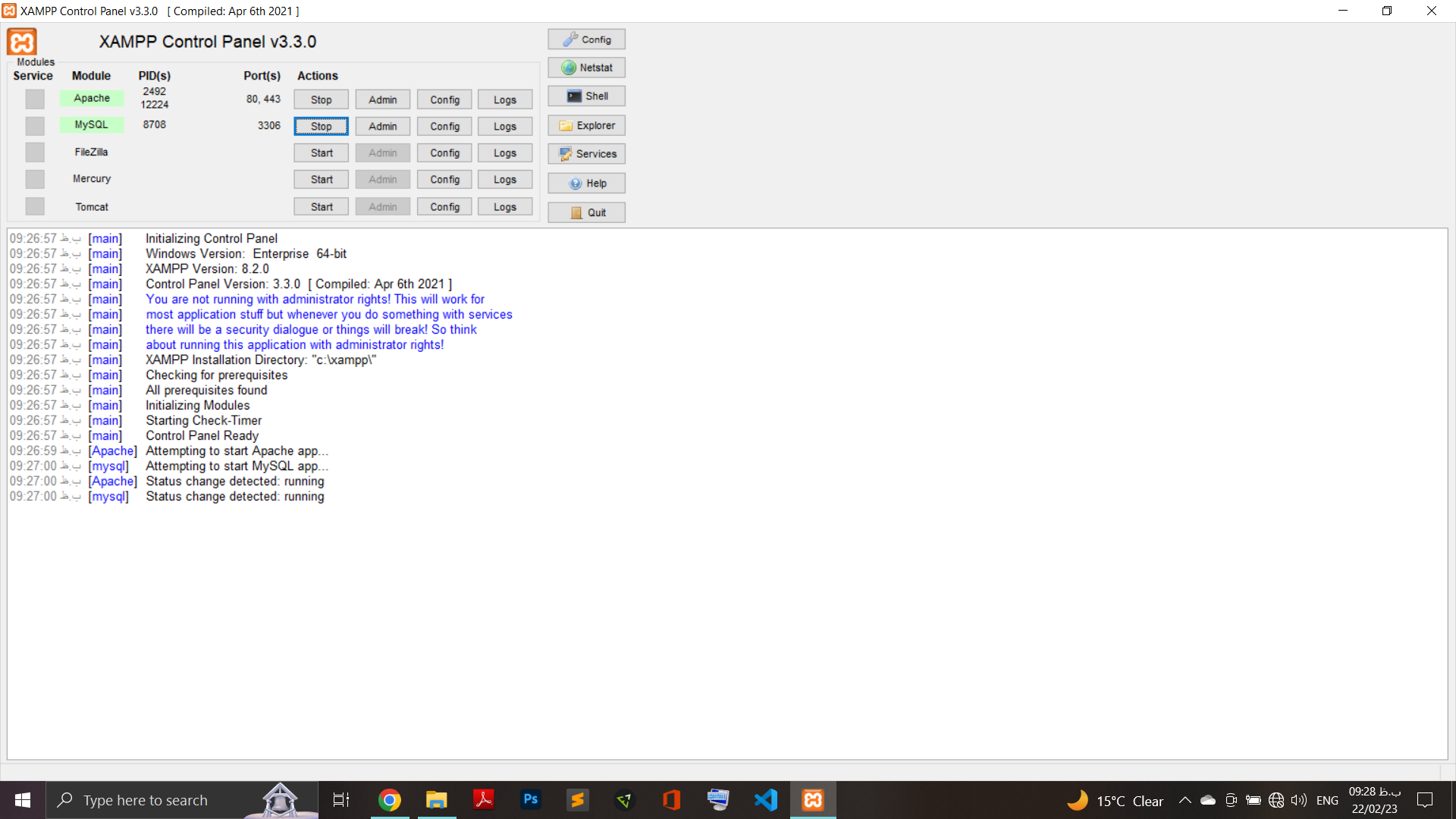The image size is (1456, 819).
Task: Start the FileZilla module
Action: coord(321,152)
